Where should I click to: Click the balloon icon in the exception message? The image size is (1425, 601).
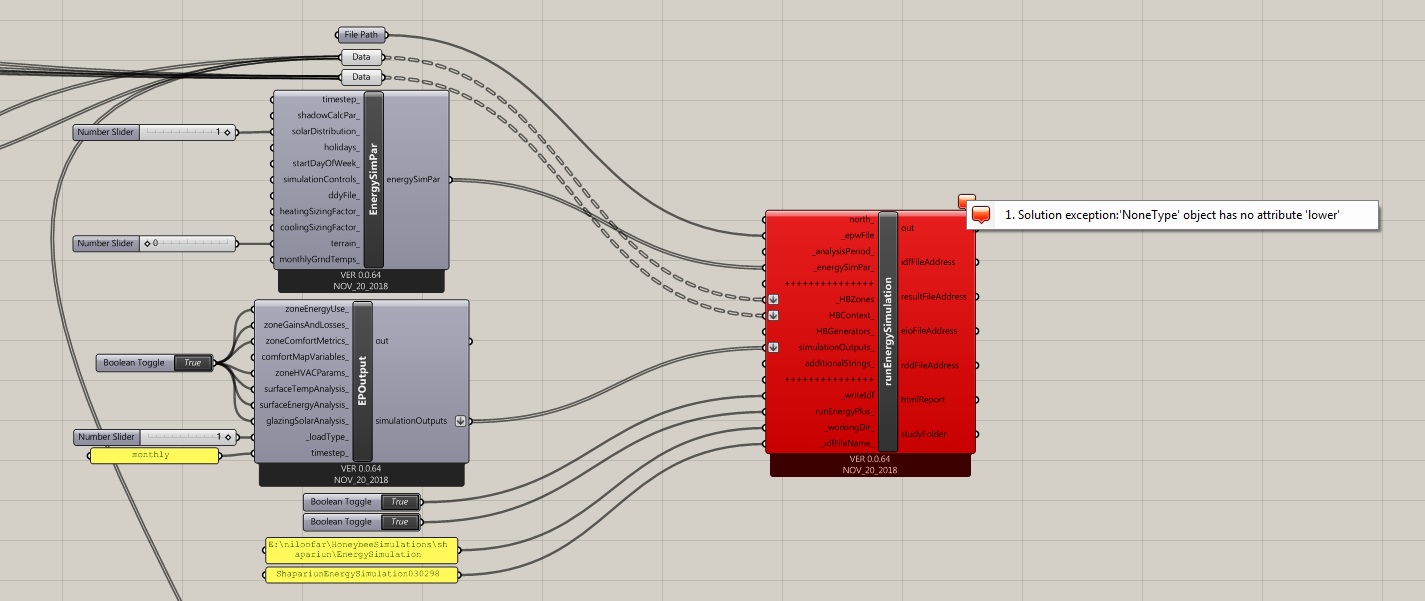(982, 215)
